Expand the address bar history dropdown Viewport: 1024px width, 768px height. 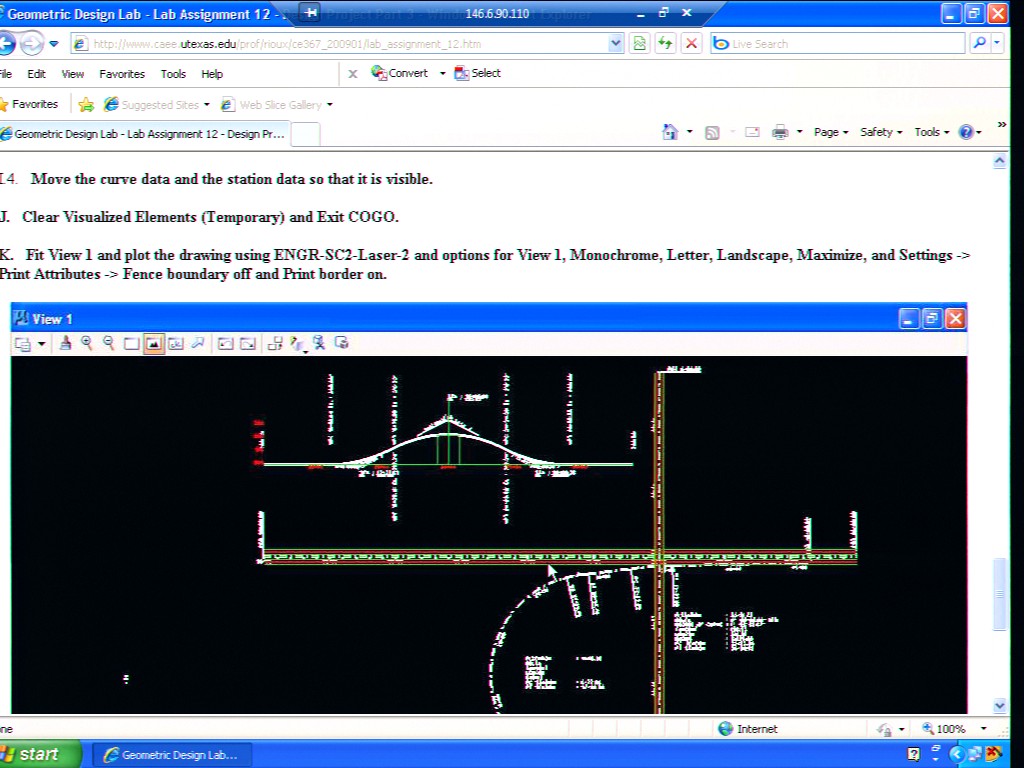pyautogui.click(x=615, y=44)
